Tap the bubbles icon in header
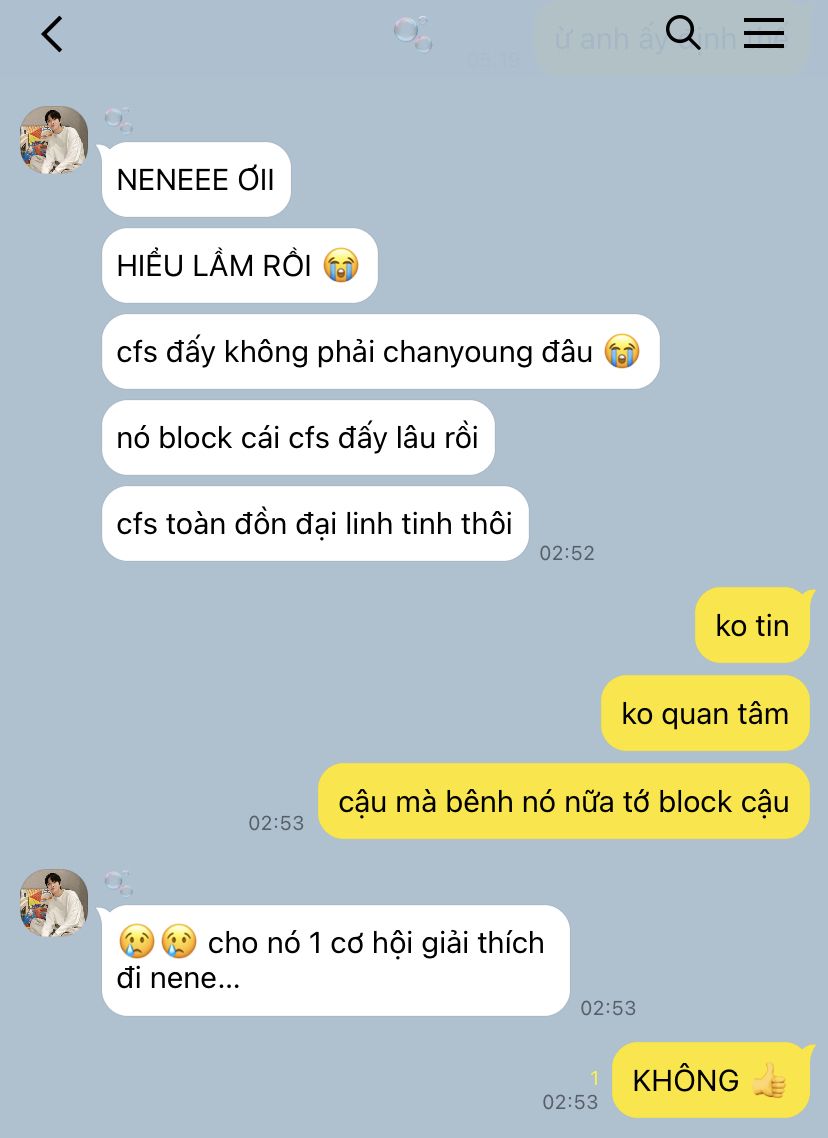 (413, 33)
